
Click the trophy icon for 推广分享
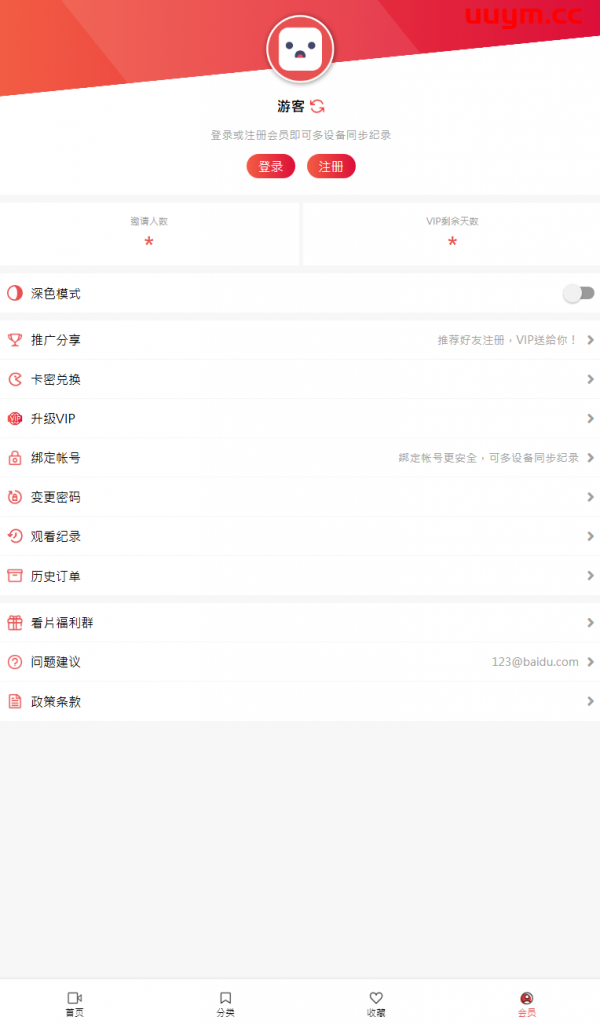tap(15, 340)
